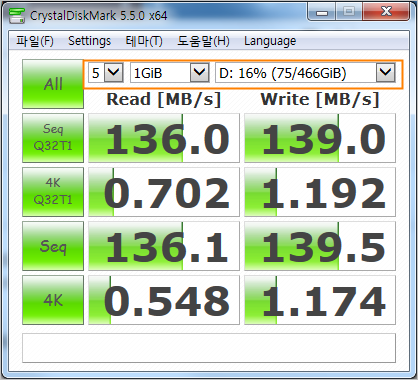
Task: Click the Seq Q32T1 write result 139.0
Action: coord(320,138)
